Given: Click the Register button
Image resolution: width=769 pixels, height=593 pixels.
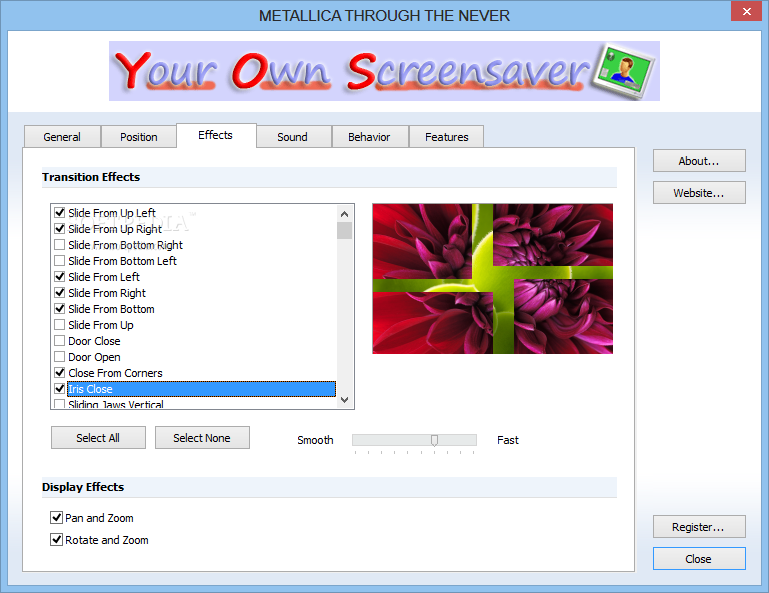Looking at the screenshot, I should tap(699, 527).
